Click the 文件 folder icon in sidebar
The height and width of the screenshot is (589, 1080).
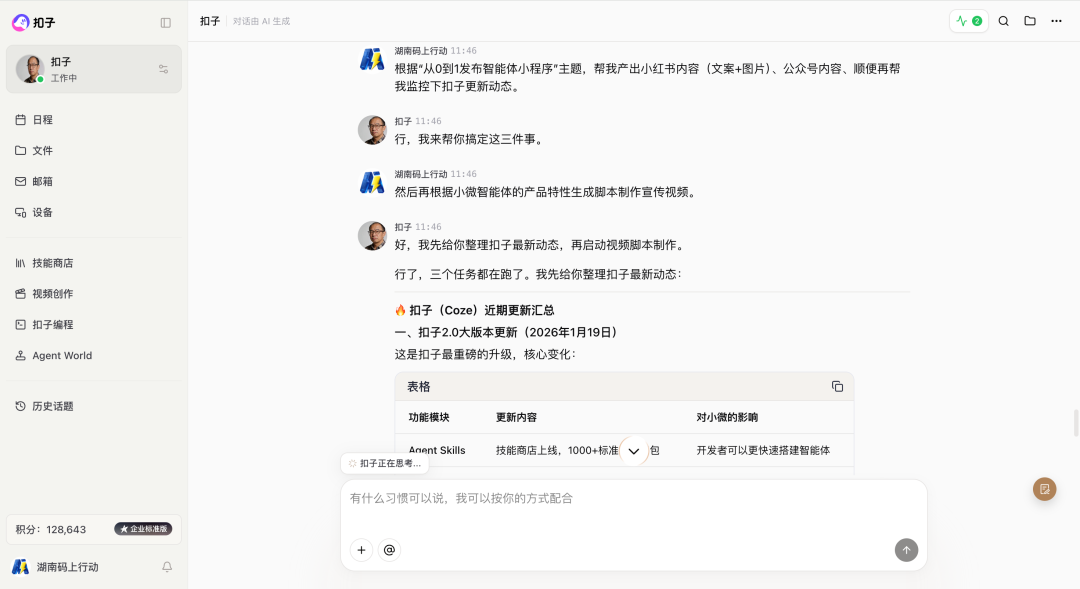[x=21, y=150]
